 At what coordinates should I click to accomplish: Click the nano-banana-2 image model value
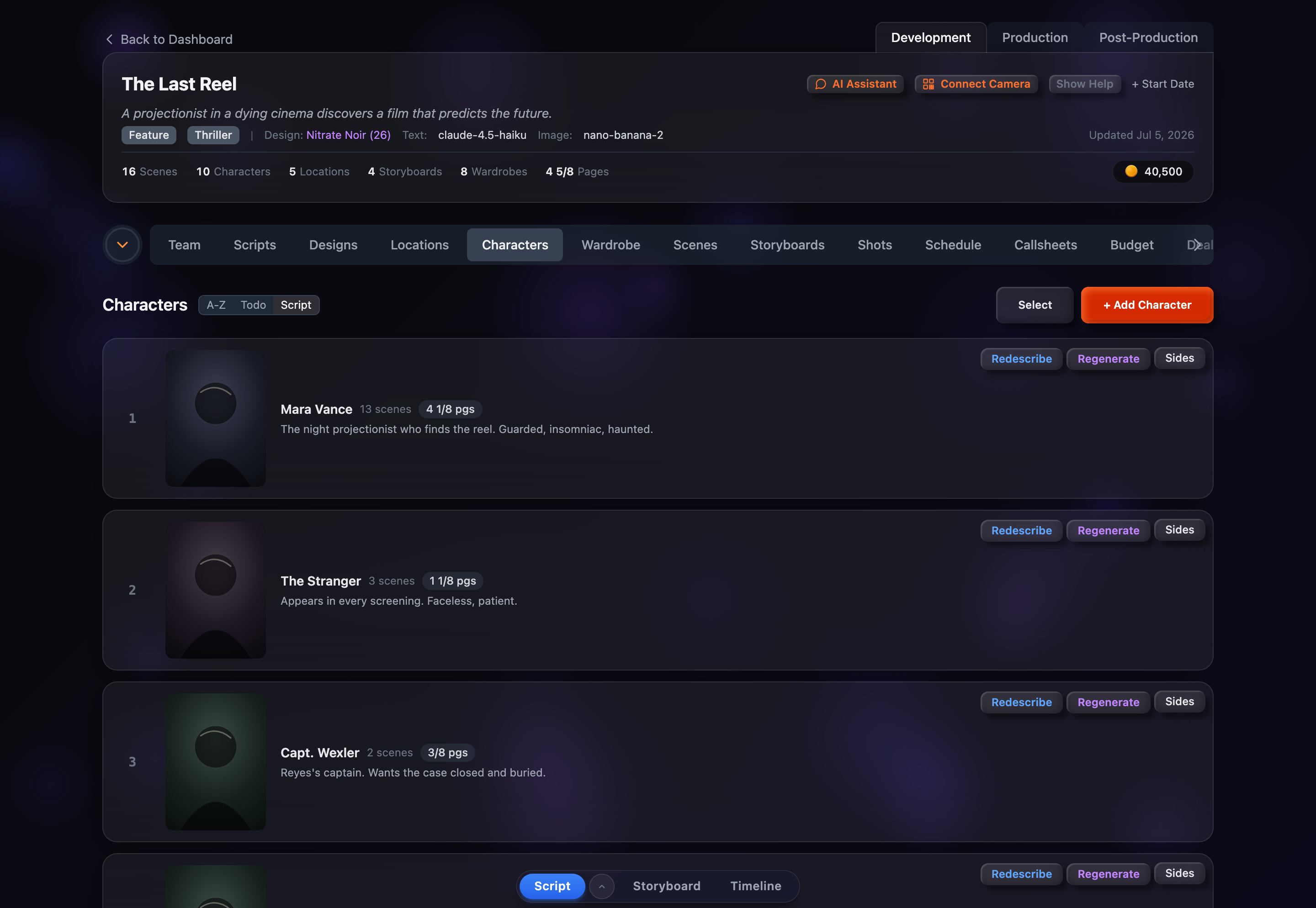tap(623, 135)
